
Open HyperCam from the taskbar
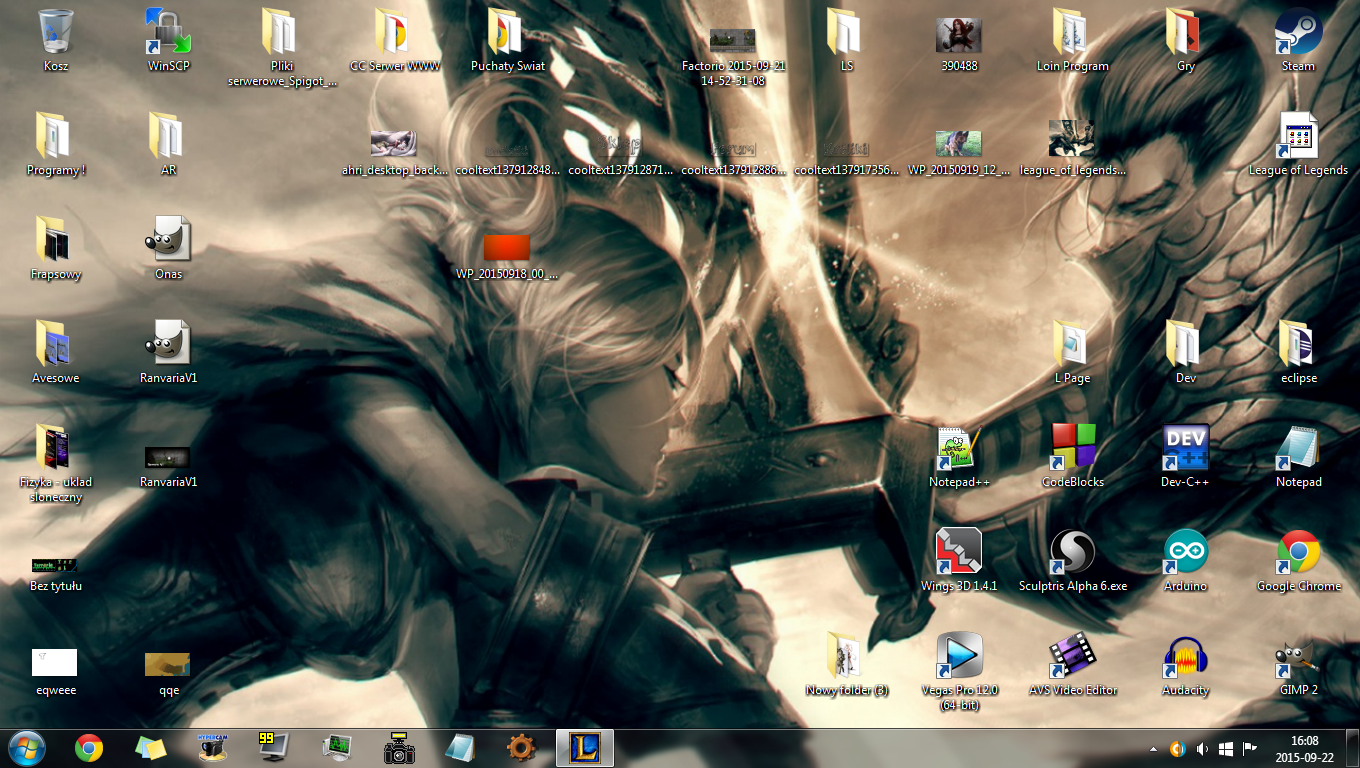tap(212, 748)
